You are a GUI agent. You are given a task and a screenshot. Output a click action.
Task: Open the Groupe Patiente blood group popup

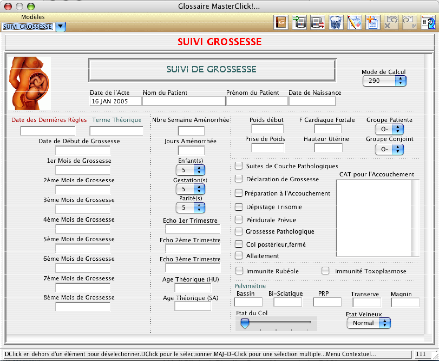pyautogui.click(x=389, y=129)
